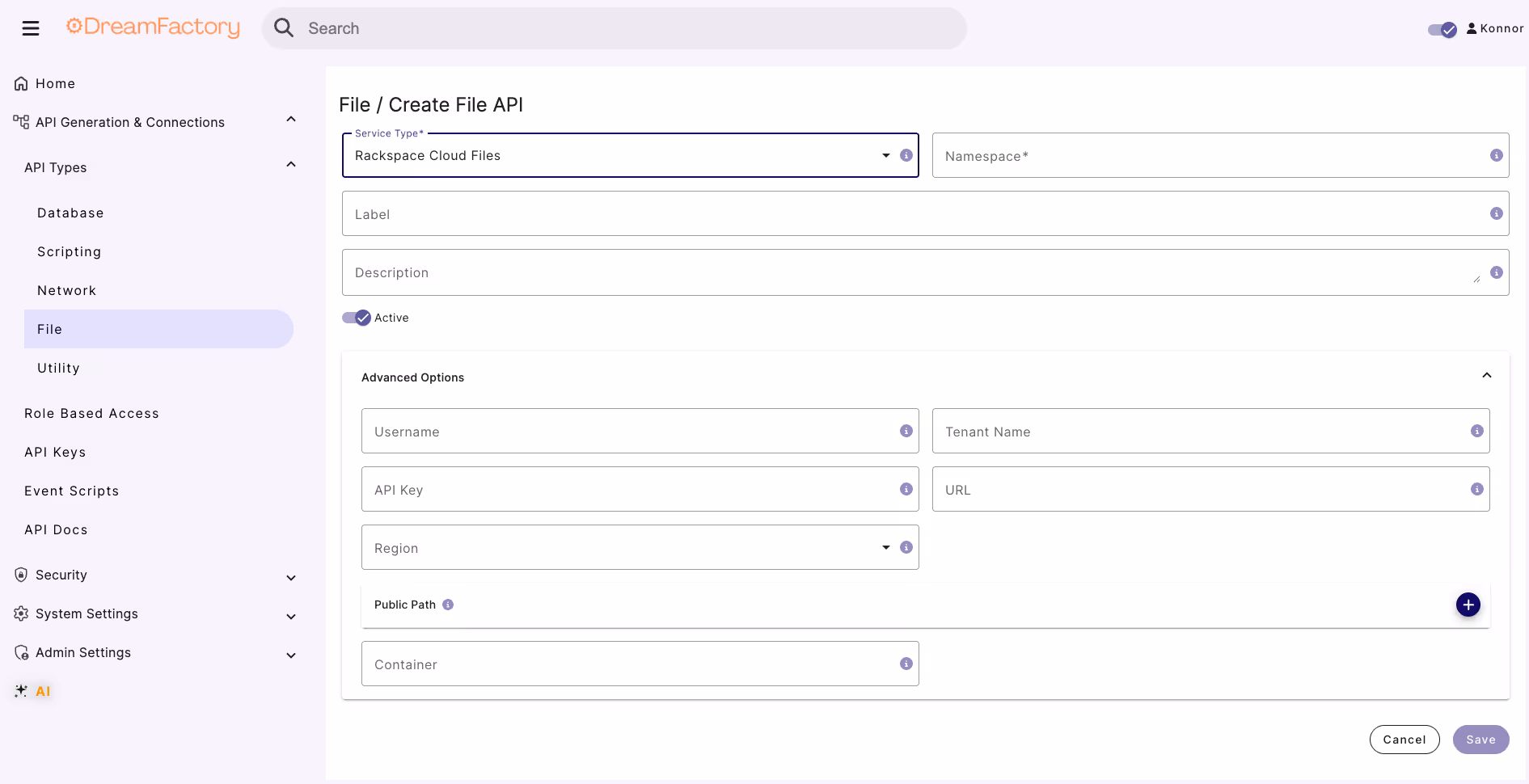The width and height of the screenshot is (1529, 784).
Task: Select the File API type
Action: click(158, 329)
